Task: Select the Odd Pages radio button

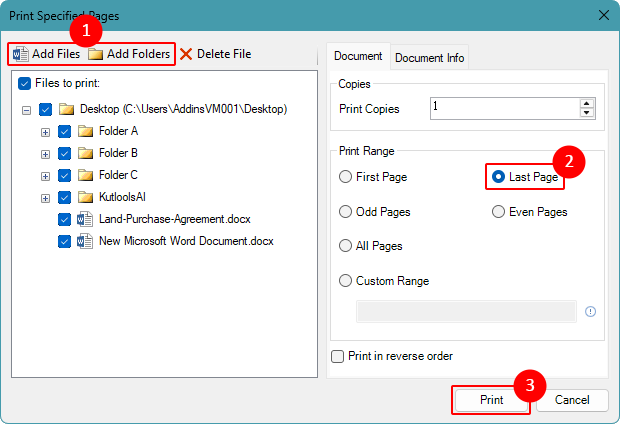Action: coord(345,212)
